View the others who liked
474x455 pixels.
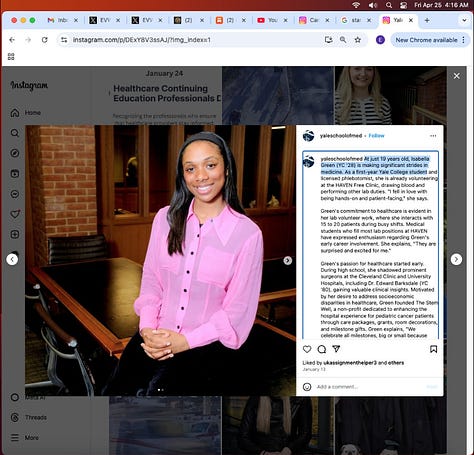396,363
